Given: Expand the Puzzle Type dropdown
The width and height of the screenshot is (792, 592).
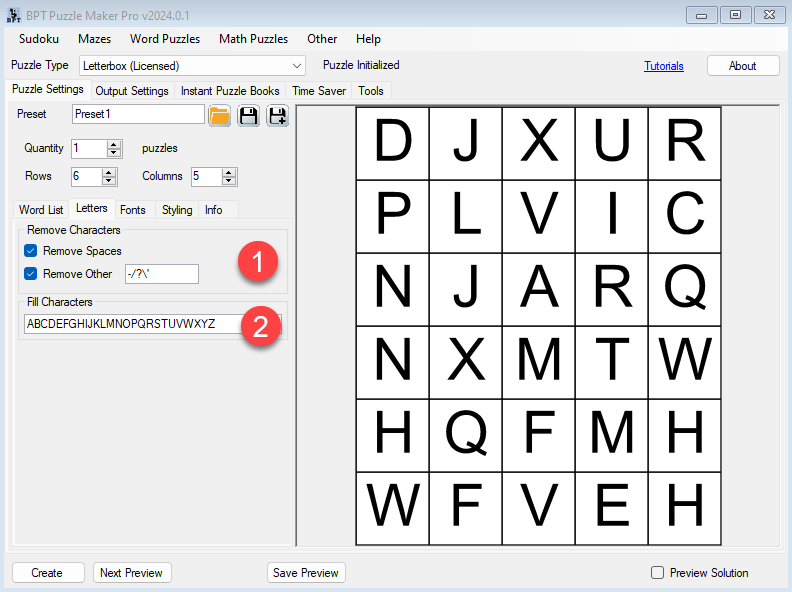Looking at the screenshot, I should click(296, 66).
